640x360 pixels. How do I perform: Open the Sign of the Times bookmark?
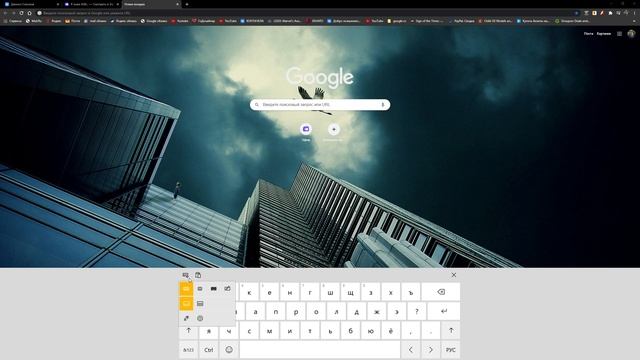pyautogui.click(x=427, y=21)
